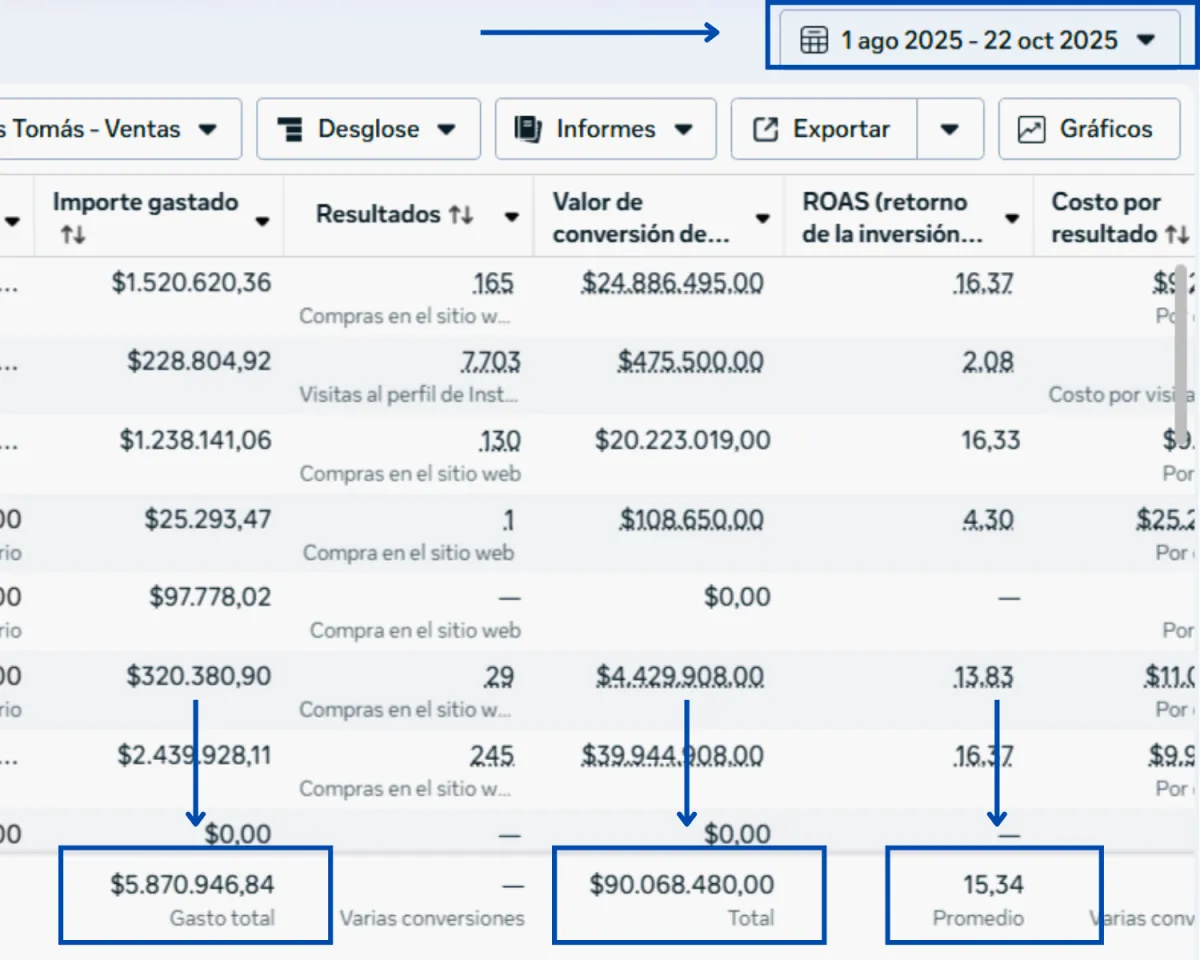Viewport: 1200px width, 960px height.
Task: Open the Valor de conversión column menu arrow
Action: click(x=763, y=219)
